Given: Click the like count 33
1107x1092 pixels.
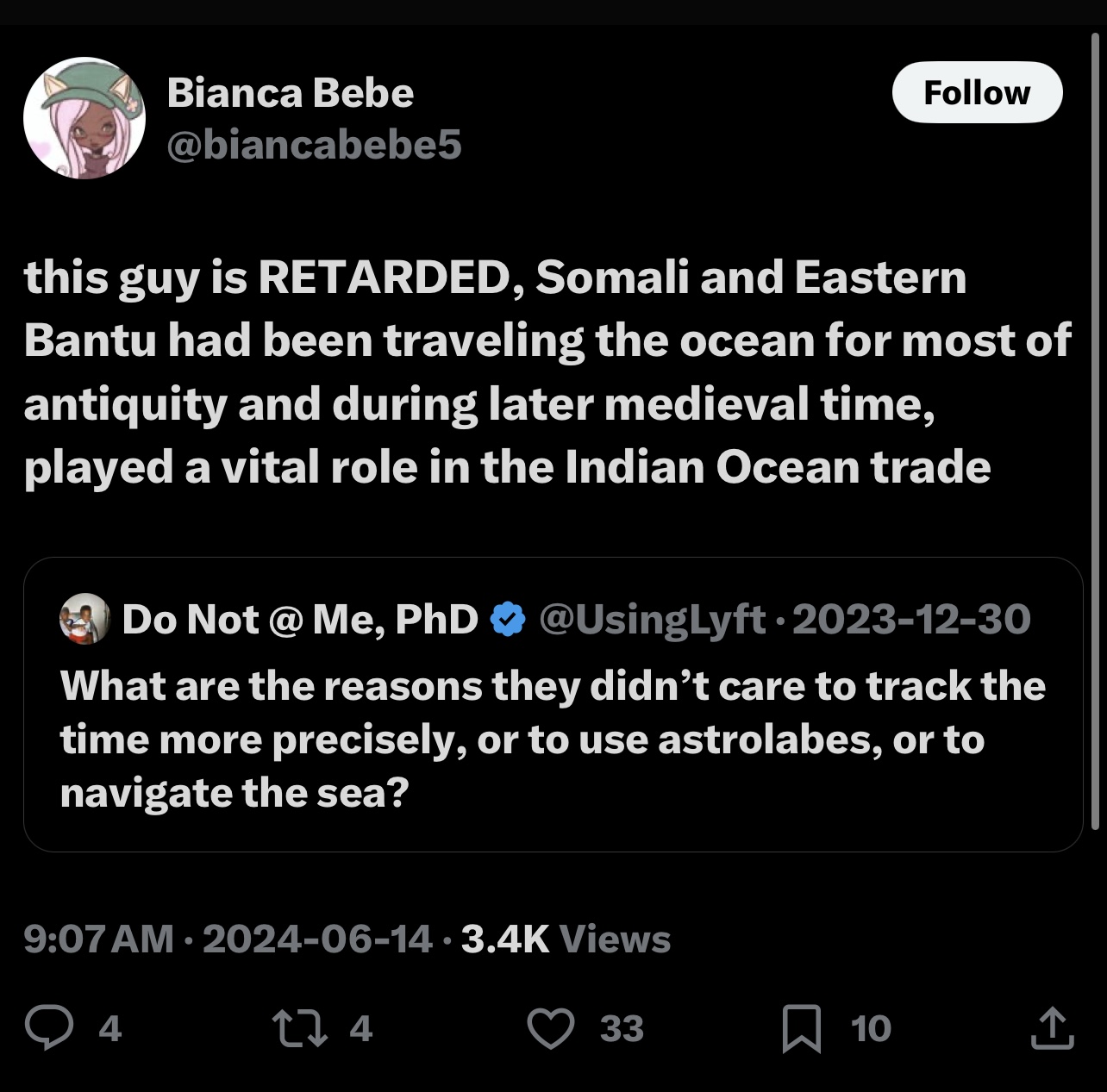Looking at the screenshot, I should coord(622,1029).
